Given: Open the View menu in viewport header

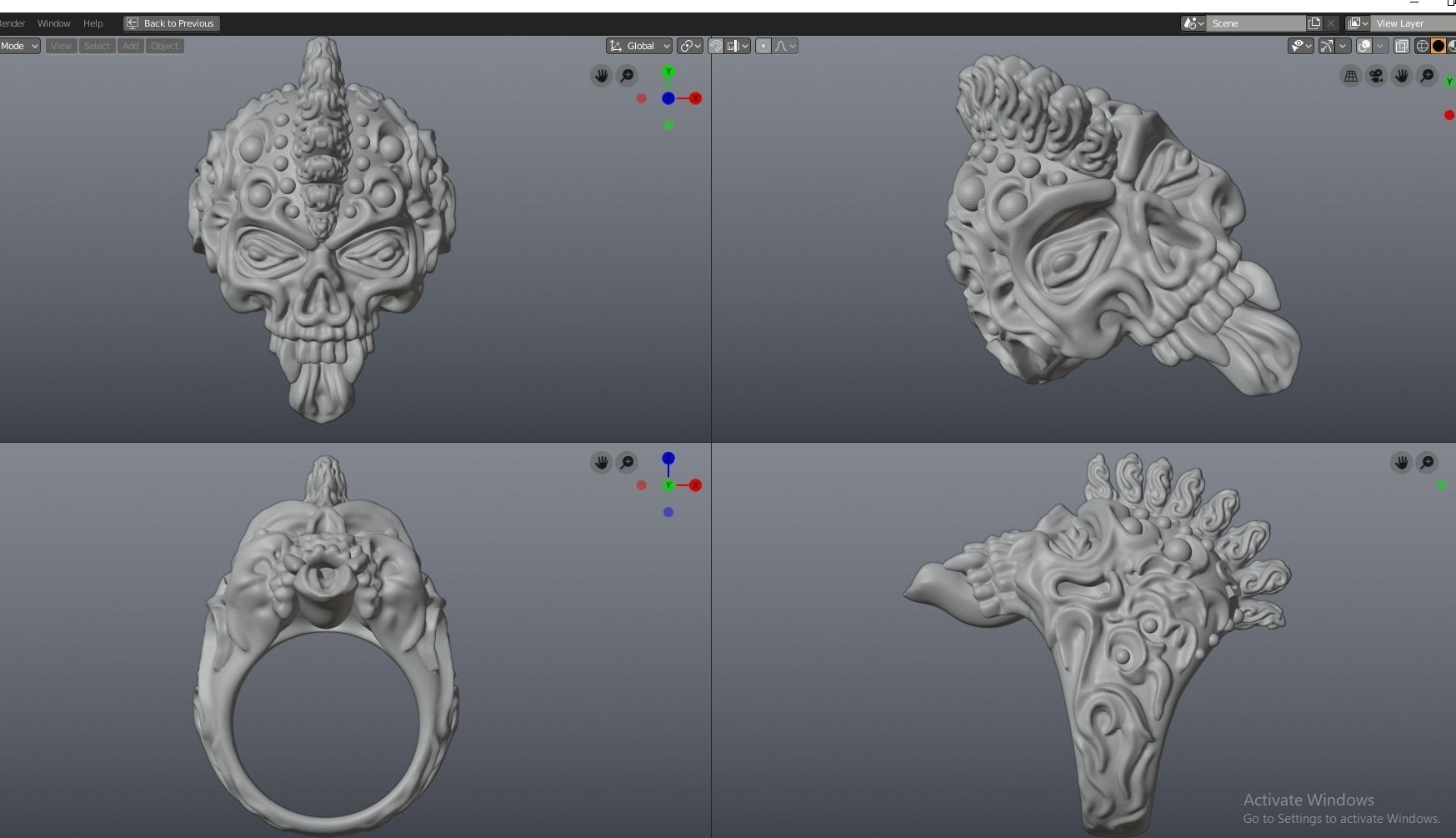Looking at the screenshot, I should click(x=61, y=46).
